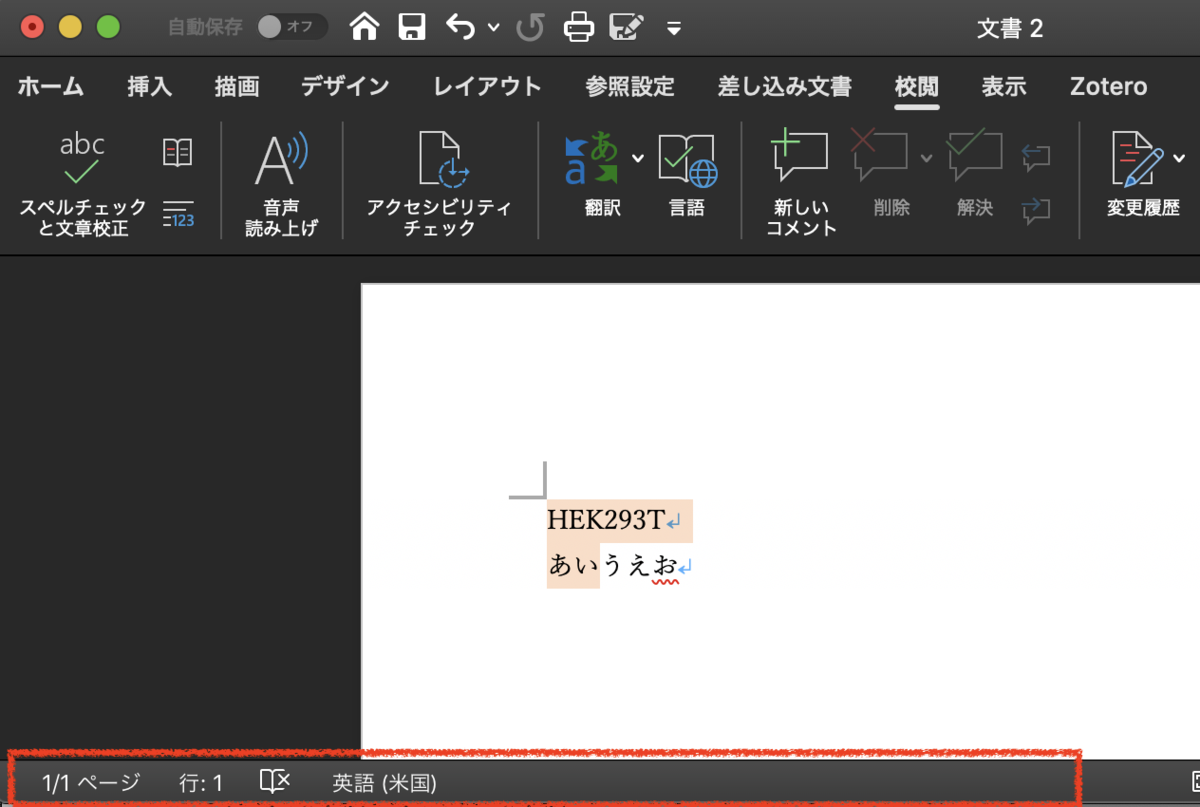Show the word count 123 icon

coord(178,213)
